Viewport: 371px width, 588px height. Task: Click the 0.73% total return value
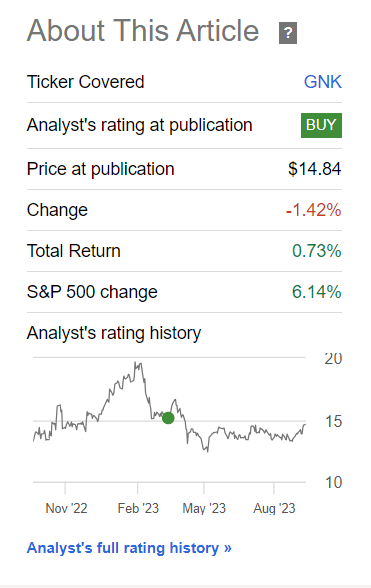click(x=317, y=251)
